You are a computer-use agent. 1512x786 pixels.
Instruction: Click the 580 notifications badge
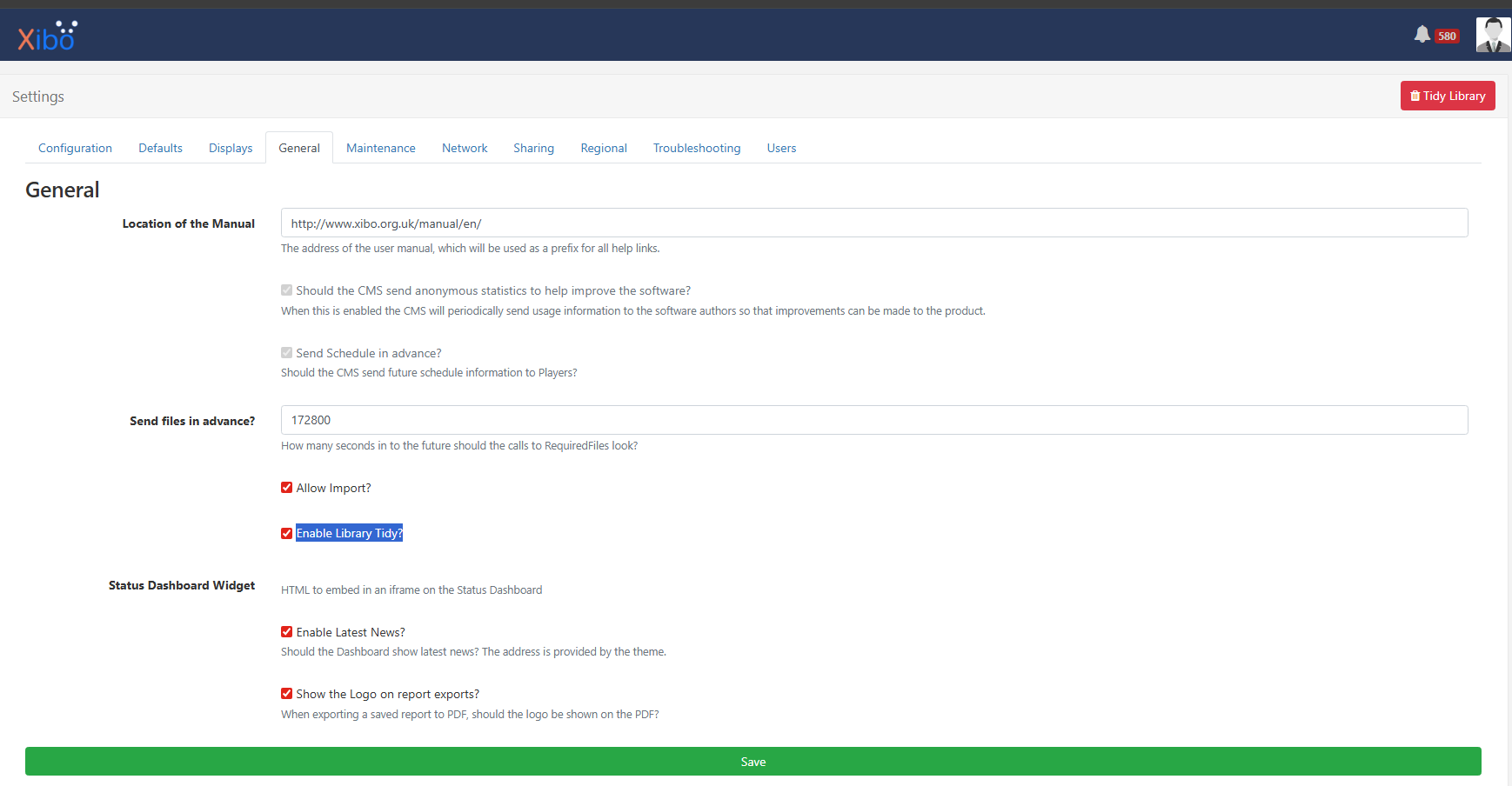(x=1447, y=37)
